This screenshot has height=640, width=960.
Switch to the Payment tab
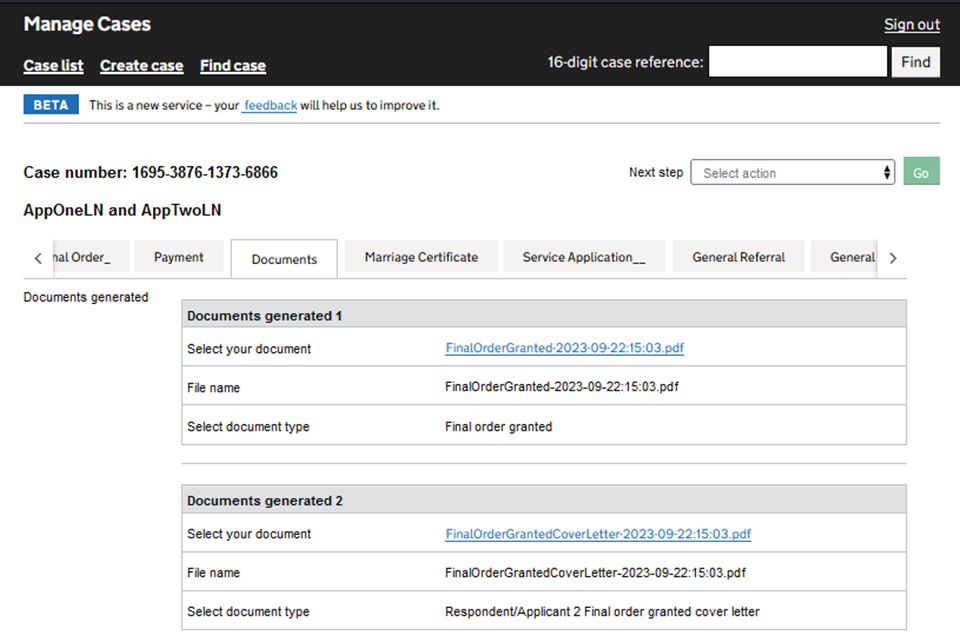click(179, 257)
